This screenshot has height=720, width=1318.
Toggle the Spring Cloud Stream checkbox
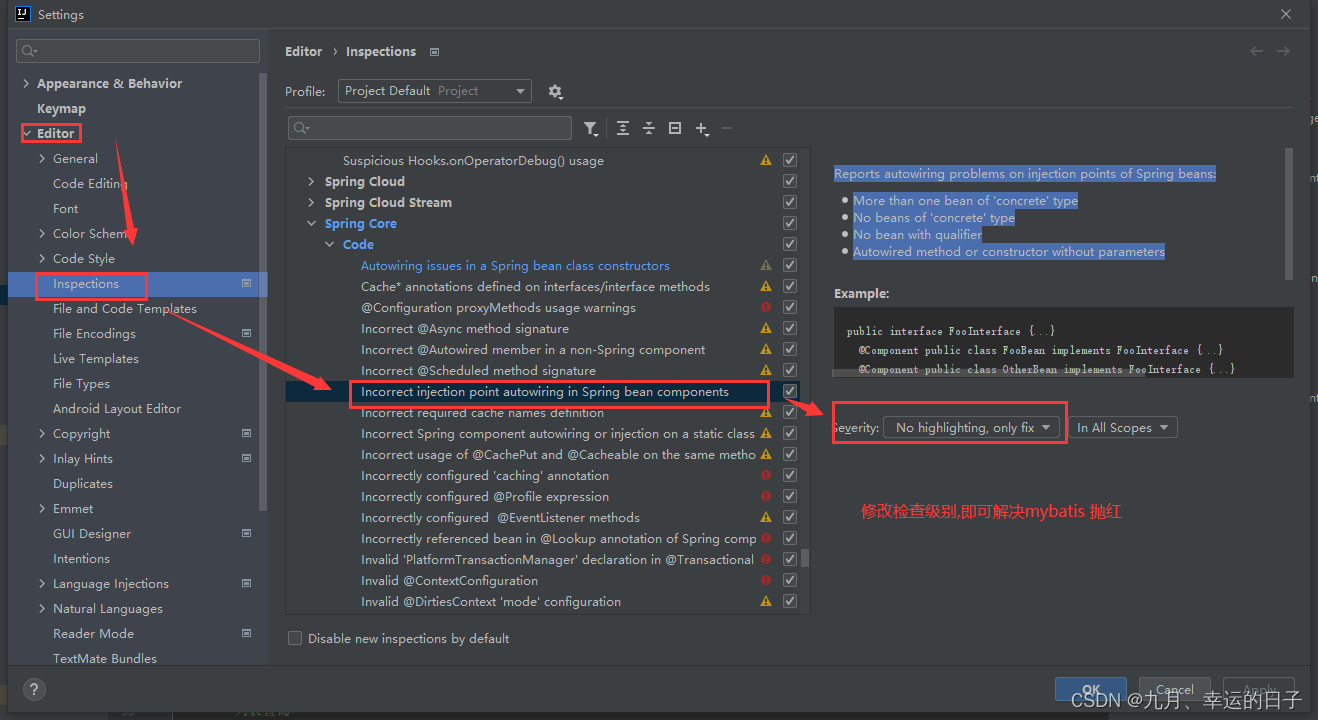click(x=790, y=202)
